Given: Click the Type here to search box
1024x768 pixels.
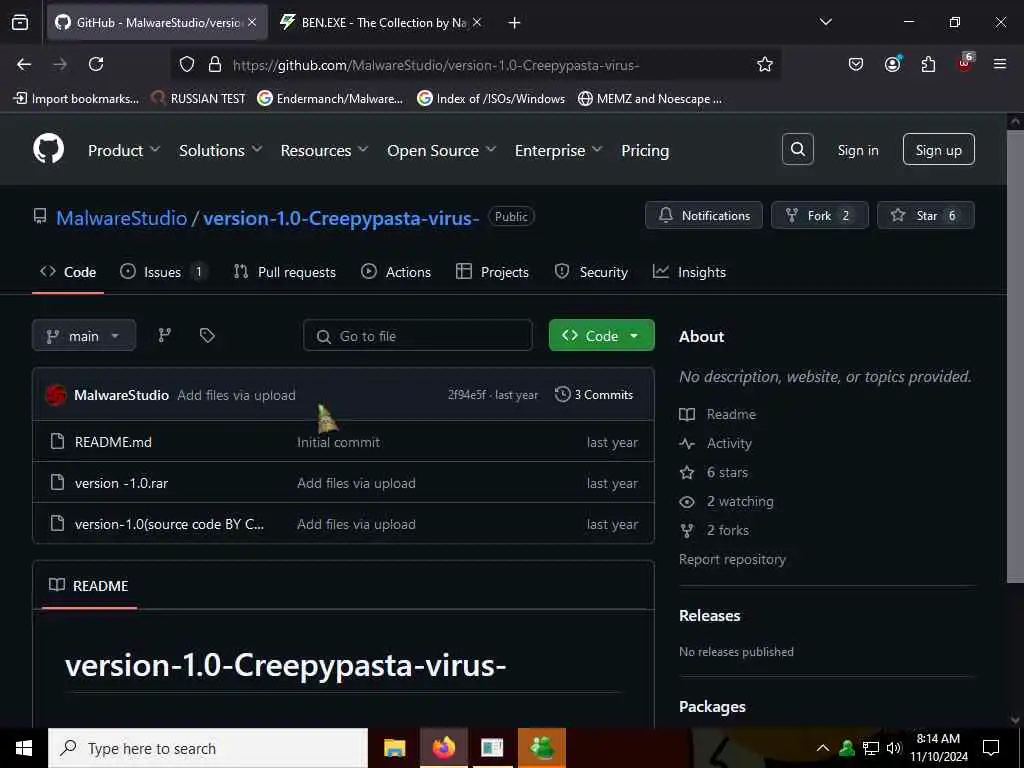Looking at the screenshot, I should (208, 748).
